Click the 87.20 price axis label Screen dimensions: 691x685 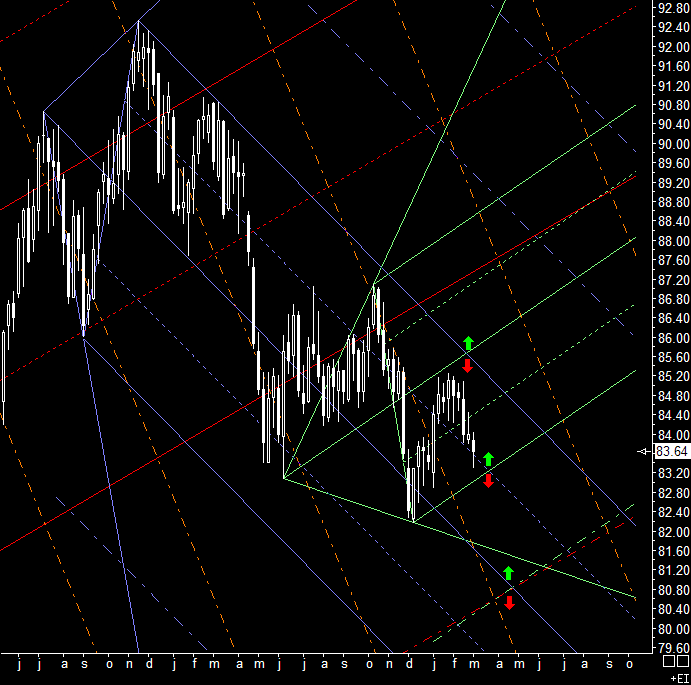(x=673, y=279)
